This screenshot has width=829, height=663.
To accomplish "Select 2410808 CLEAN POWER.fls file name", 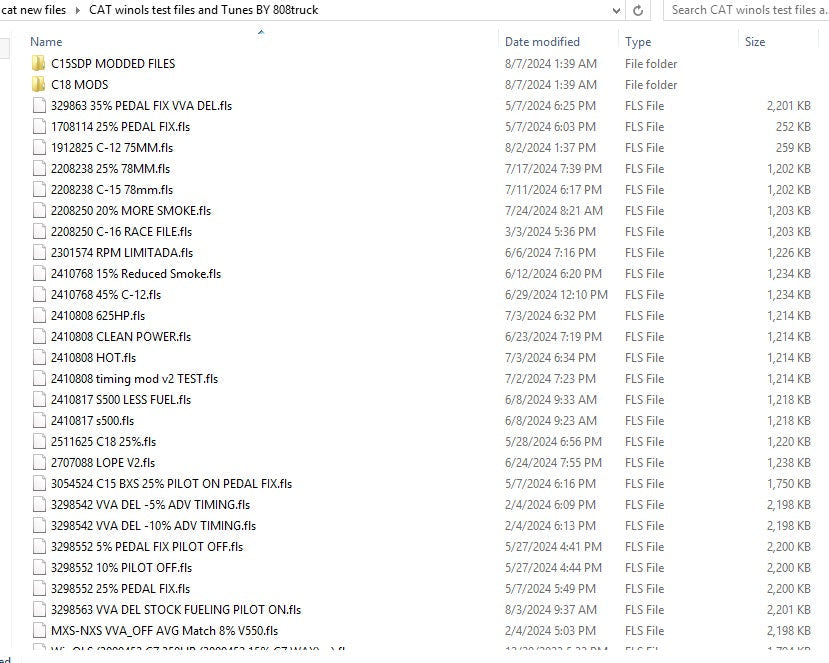I will pyautogui.click(x=121, y=337).
